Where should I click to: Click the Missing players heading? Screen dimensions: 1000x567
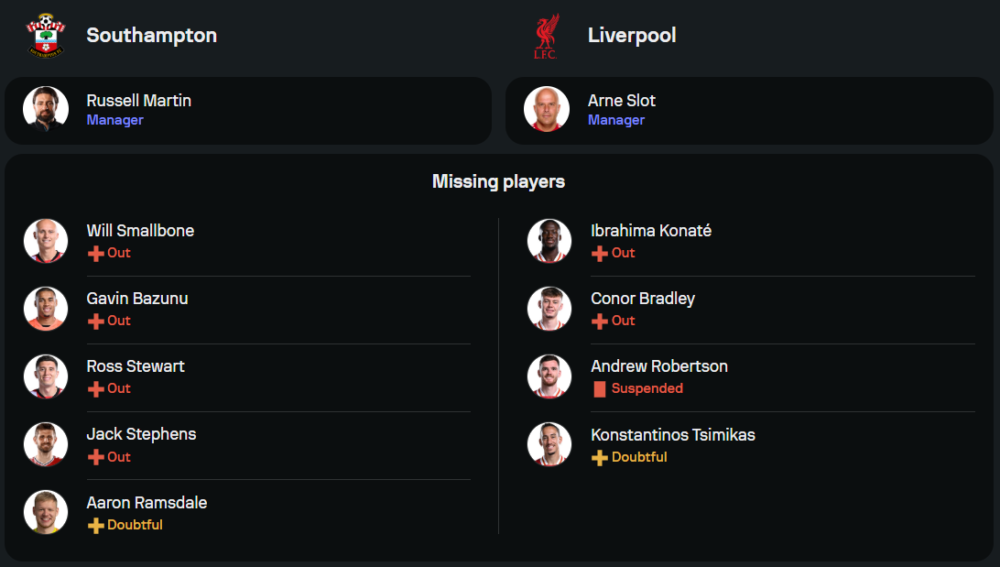(x=498, y=181)
